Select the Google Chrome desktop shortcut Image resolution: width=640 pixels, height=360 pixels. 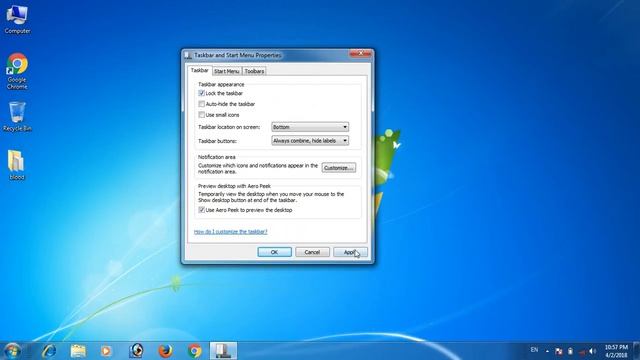point(17,71)
